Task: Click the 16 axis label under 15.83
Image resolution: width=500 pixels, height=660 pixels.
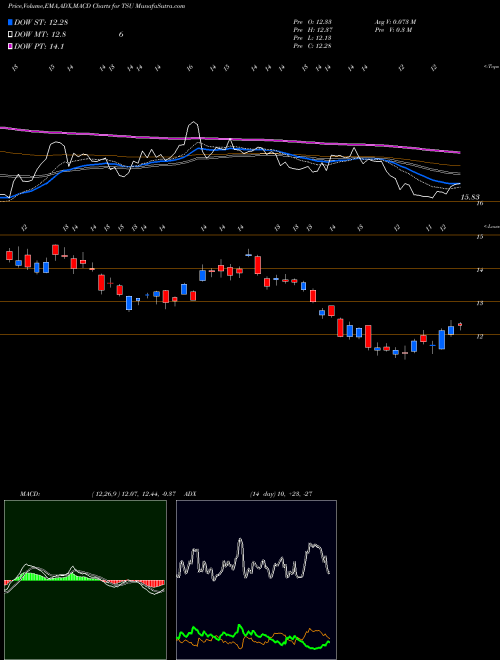Action: tap(479, 204)
